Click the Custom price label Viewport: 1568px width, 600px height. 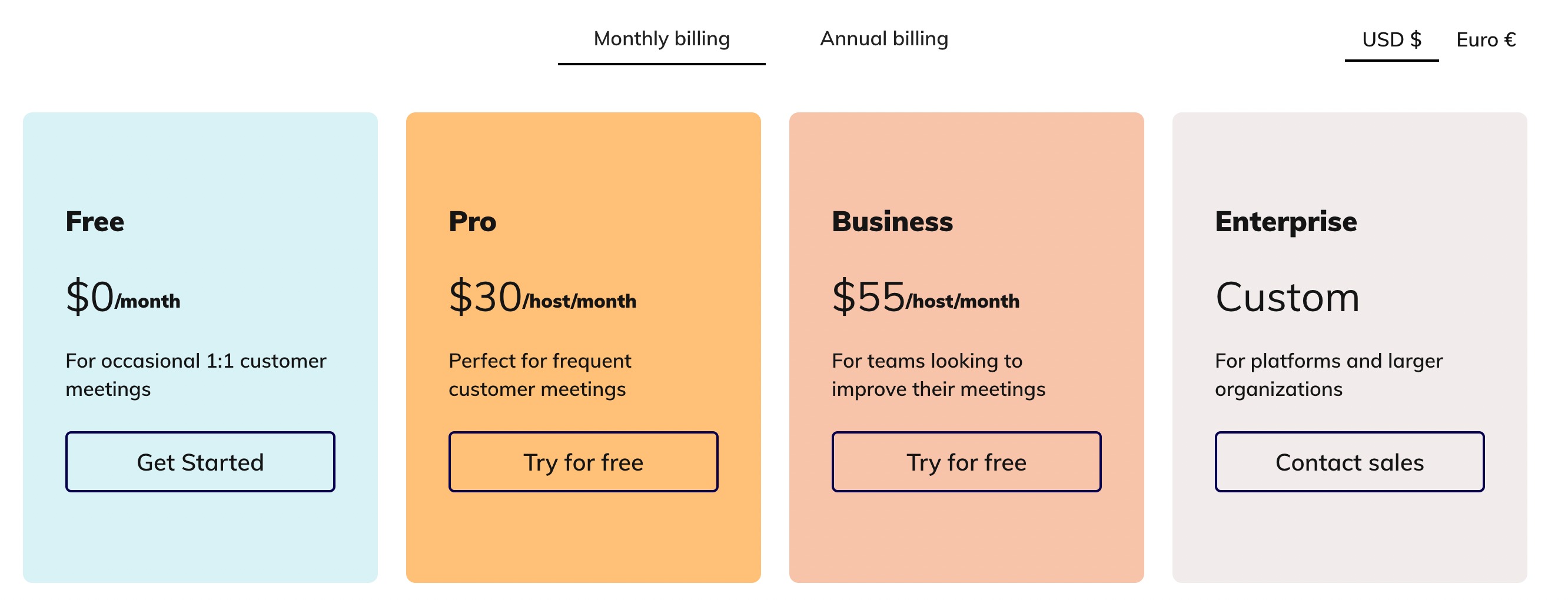click(x=1287, y=297)
